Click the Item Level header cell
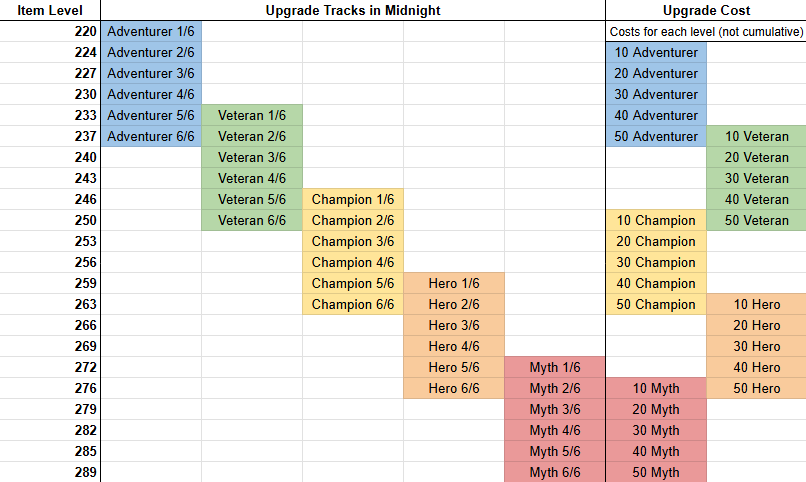 pos(50,10)
